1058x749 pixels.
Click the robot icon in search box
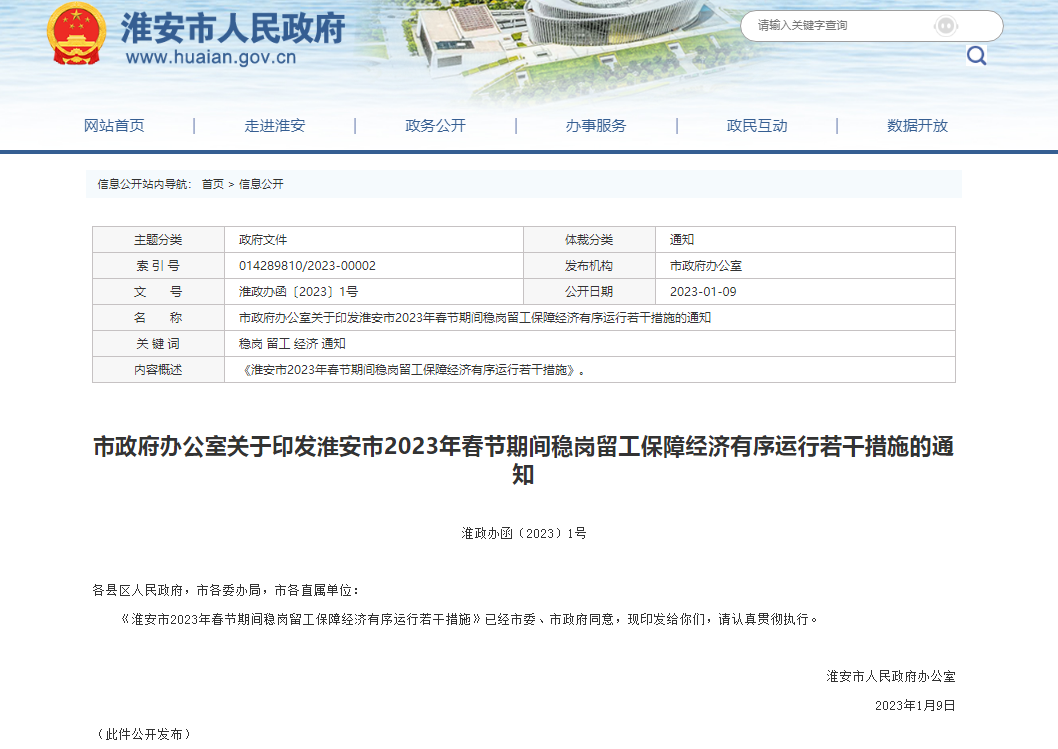pos(946,26)
